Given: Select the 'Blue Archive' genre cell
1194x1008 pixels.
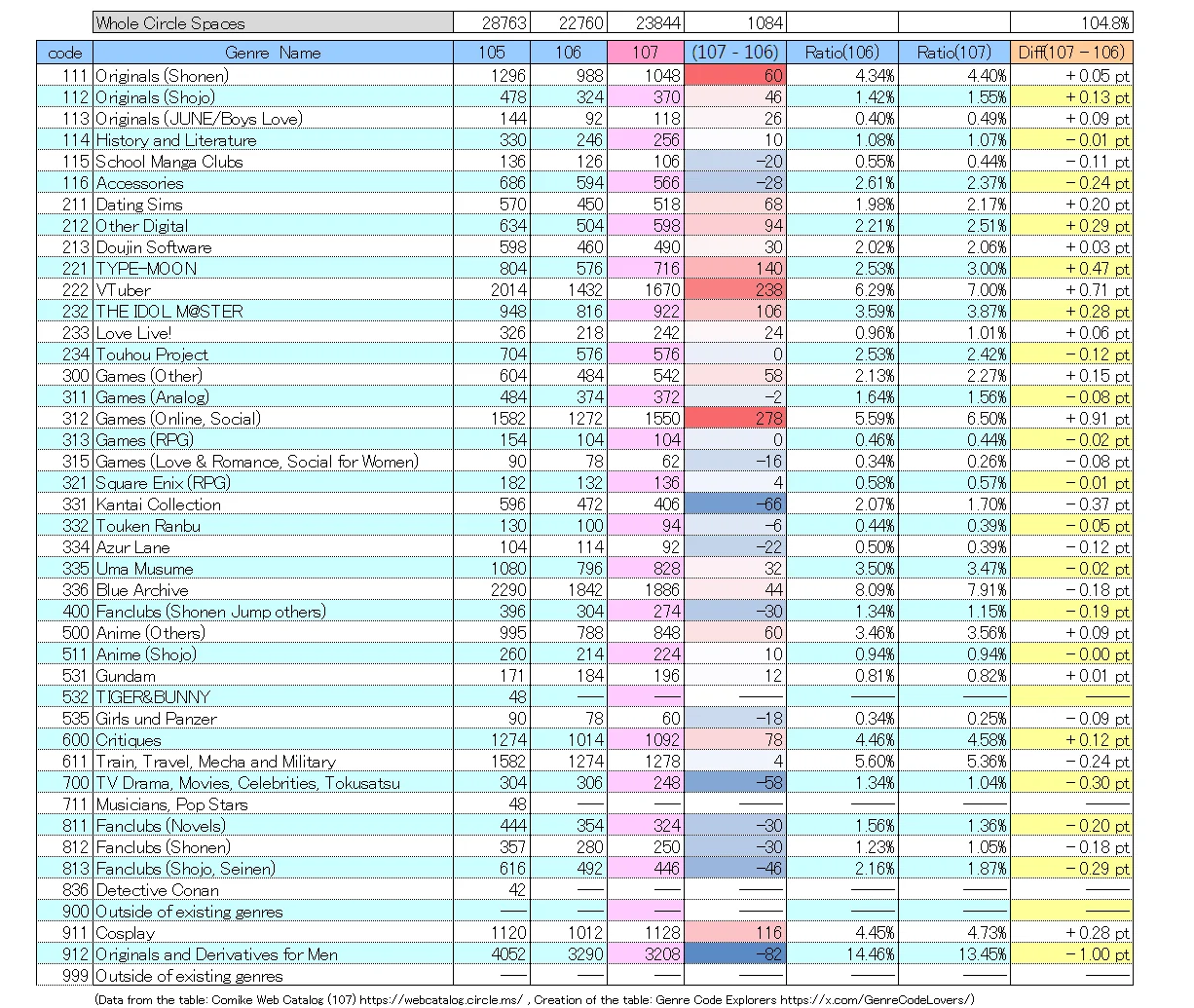Looking at the screenshot, I should click(273, 590).
